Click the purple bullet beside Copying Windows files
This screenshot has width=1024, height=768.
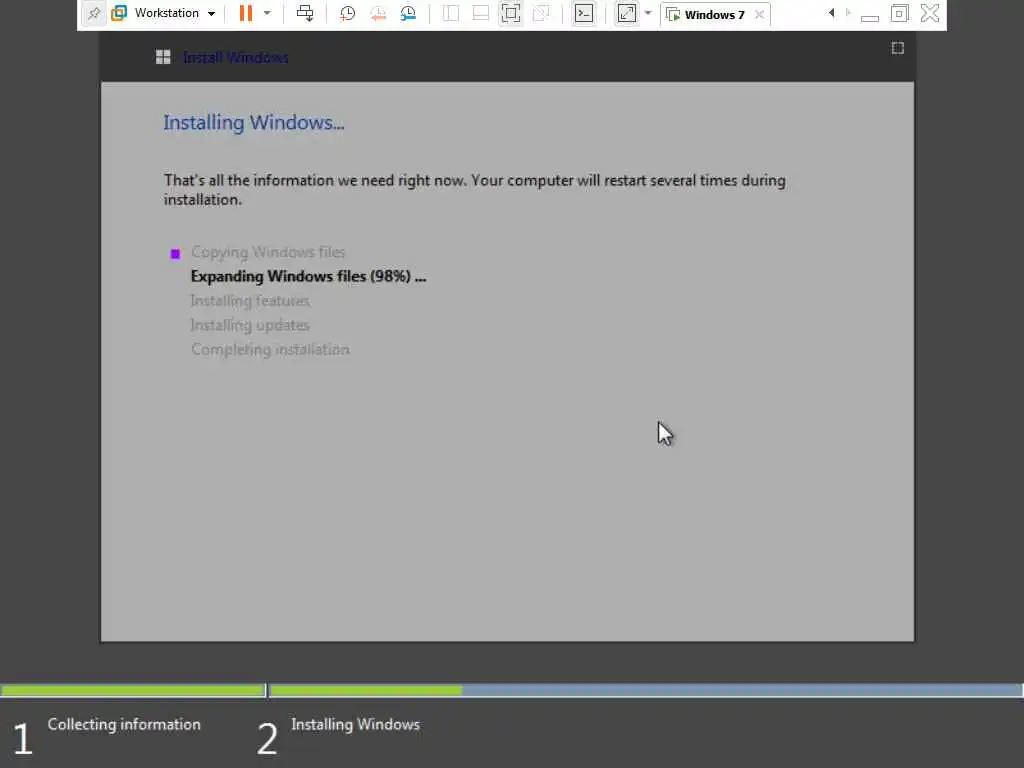175,254
